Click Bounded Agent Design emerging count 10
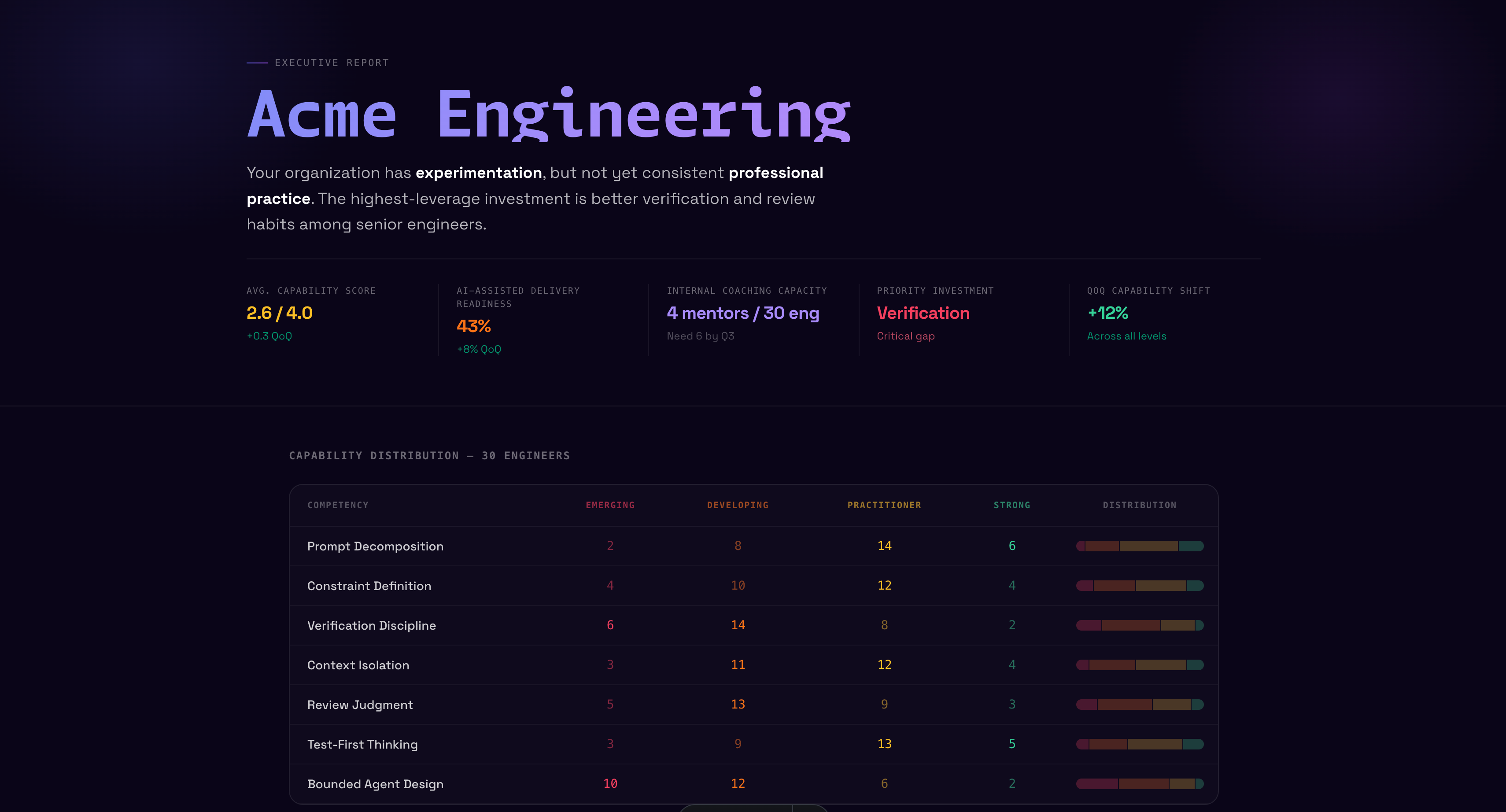The image size is (1506, 812). [x=610, y=783]
